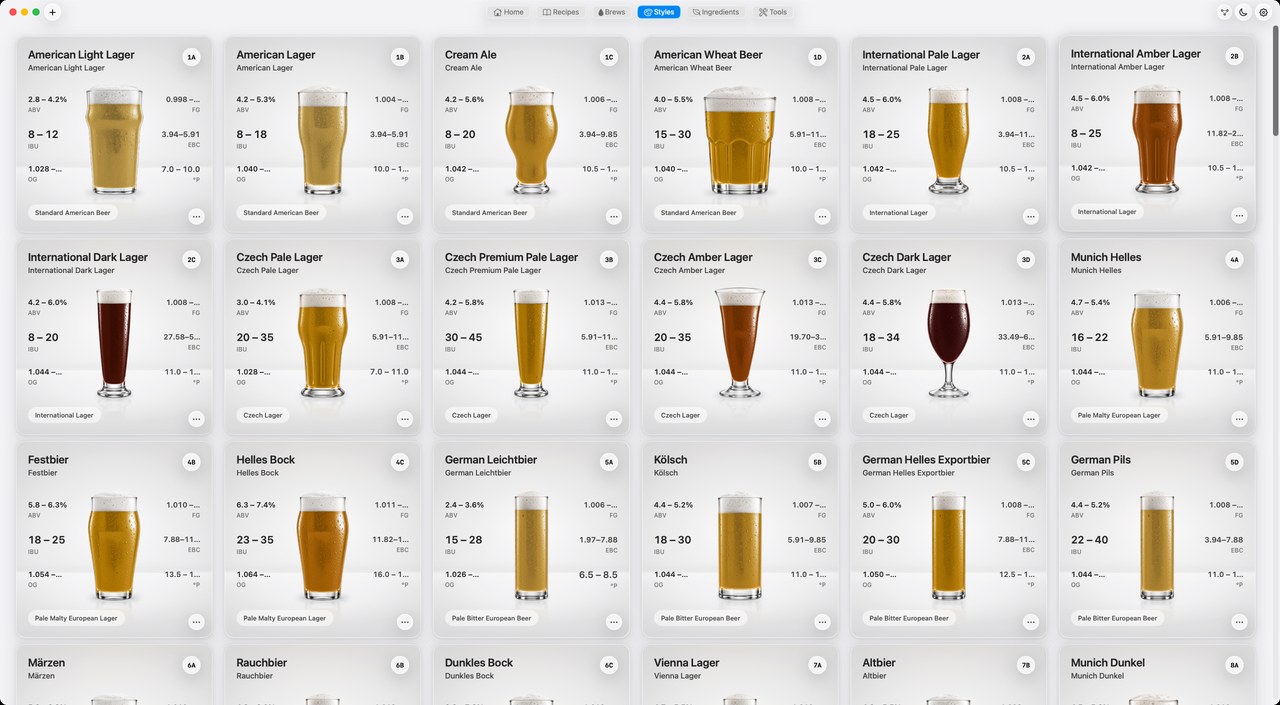Open ellipsis menu on Czech Premium Pale Lager
1280x705 pixels.
click(613, 419)
